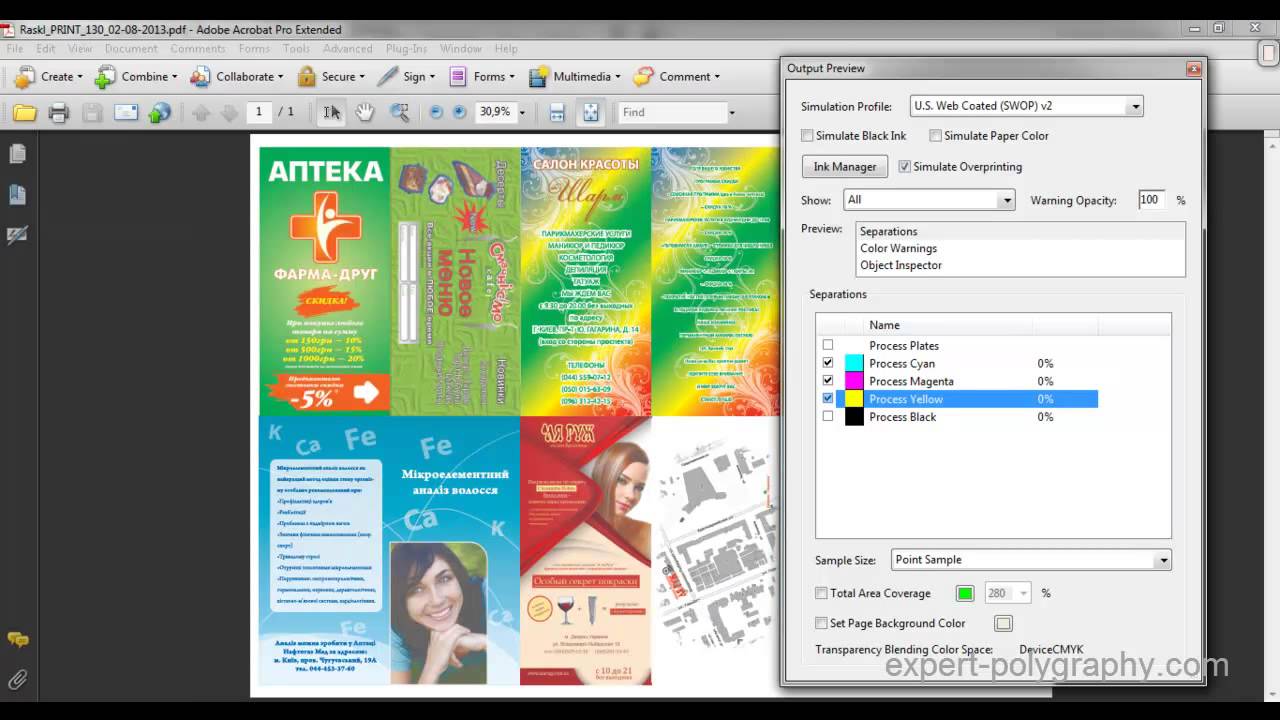Open the File menu
Screen dimensions: 1280x720
[x=14, y=48]
